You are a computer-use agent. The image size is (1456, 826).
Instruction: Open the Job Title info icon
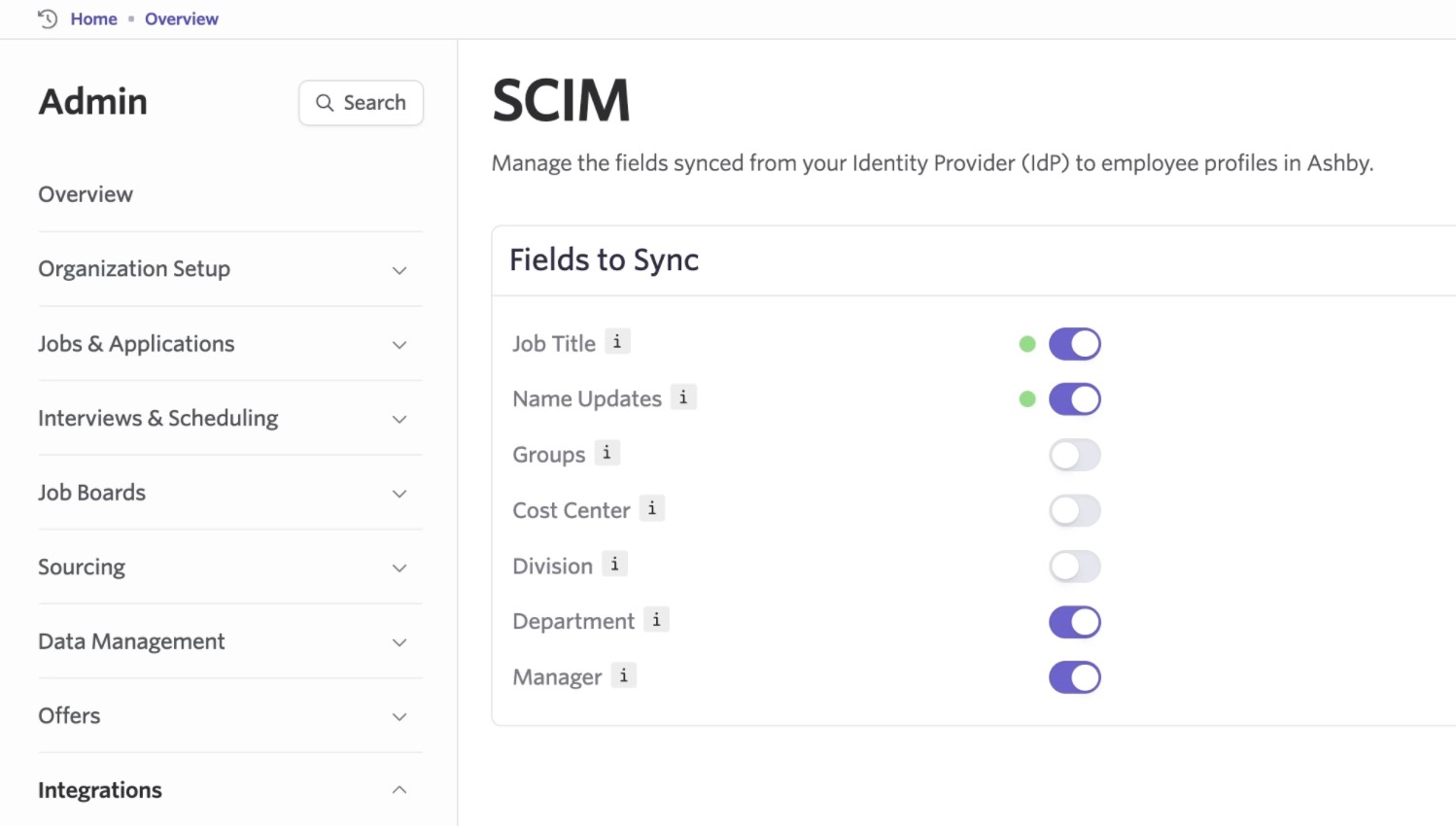(x=617, y=342)
